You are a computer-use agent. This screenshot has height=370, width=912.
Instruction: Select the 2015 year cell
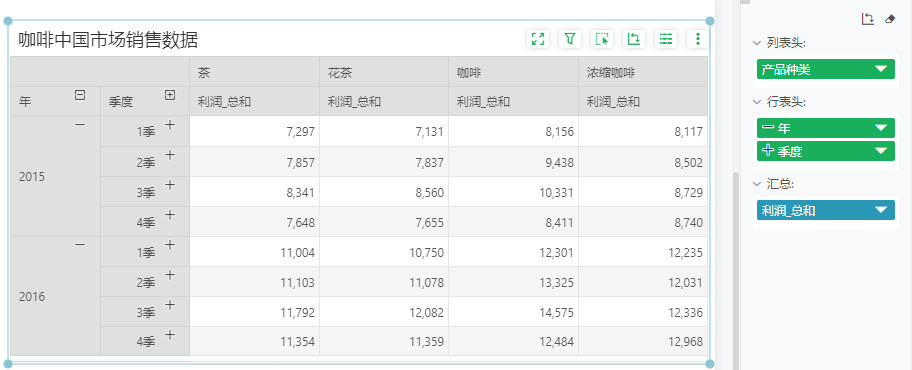pyautogui.click(x=55, y=176)
